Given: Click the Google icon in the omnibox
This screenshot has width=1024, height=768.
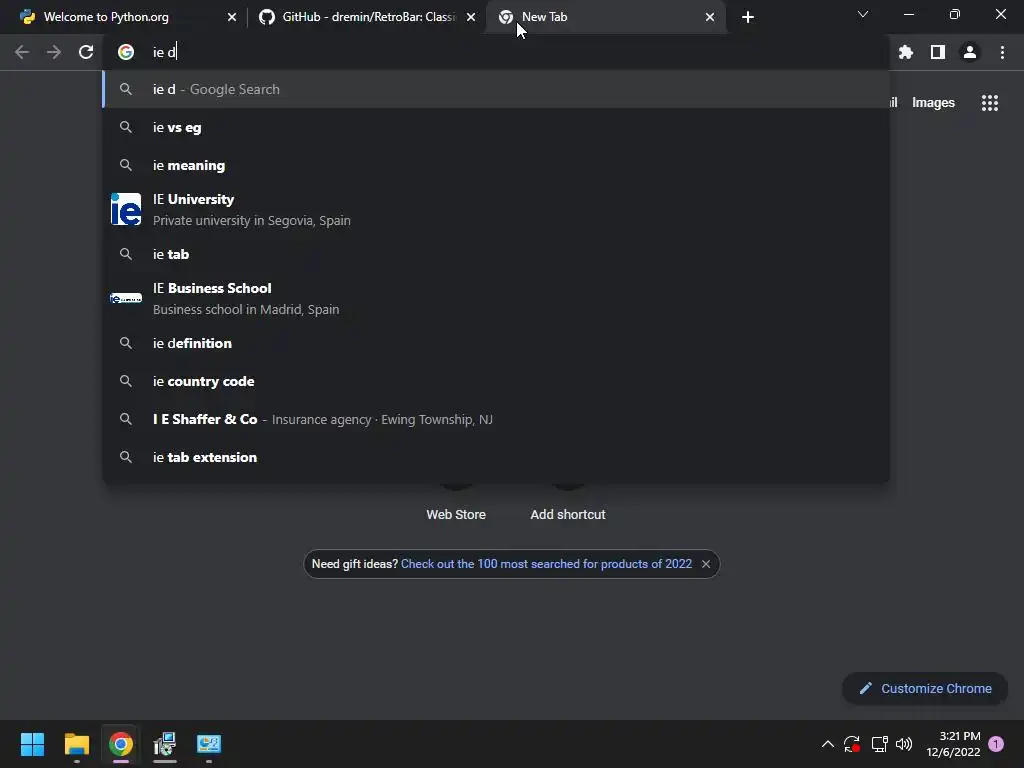Looking at the screenshot, I should pyautogui.click(x=126, y=52).
